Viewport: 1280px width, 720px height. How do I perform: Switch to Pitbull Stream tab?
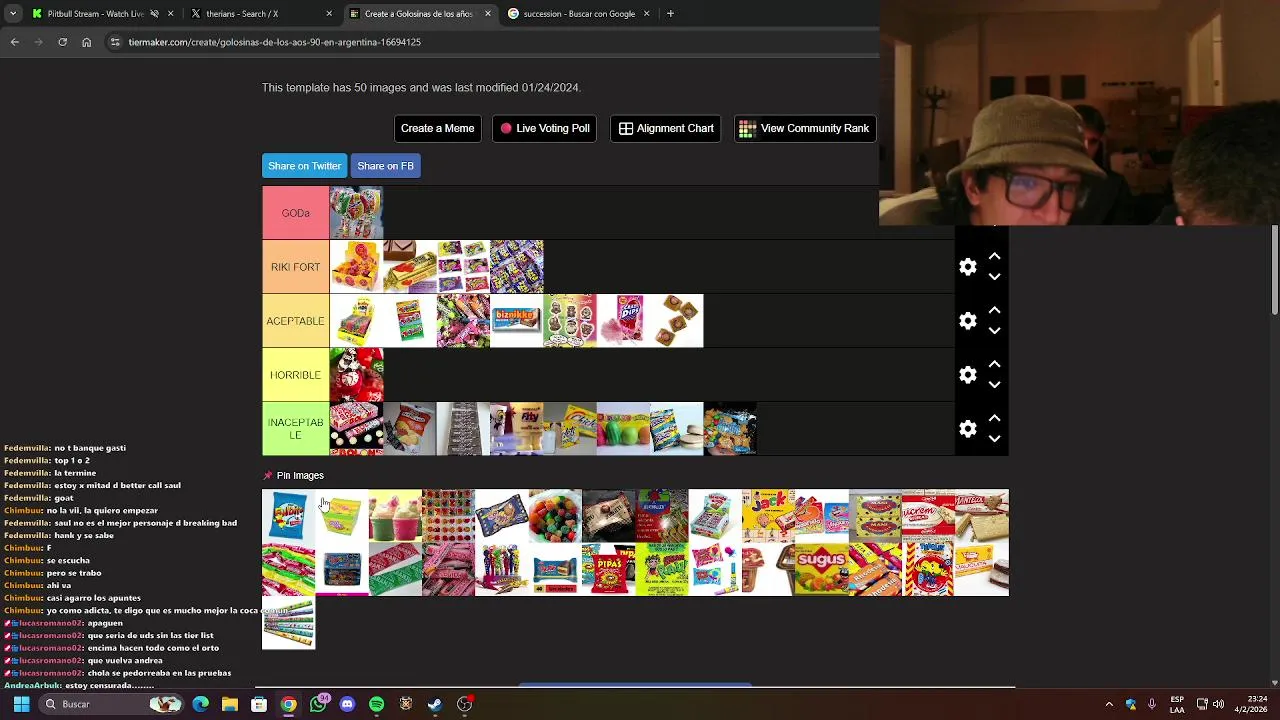click(x=96, y=14)
